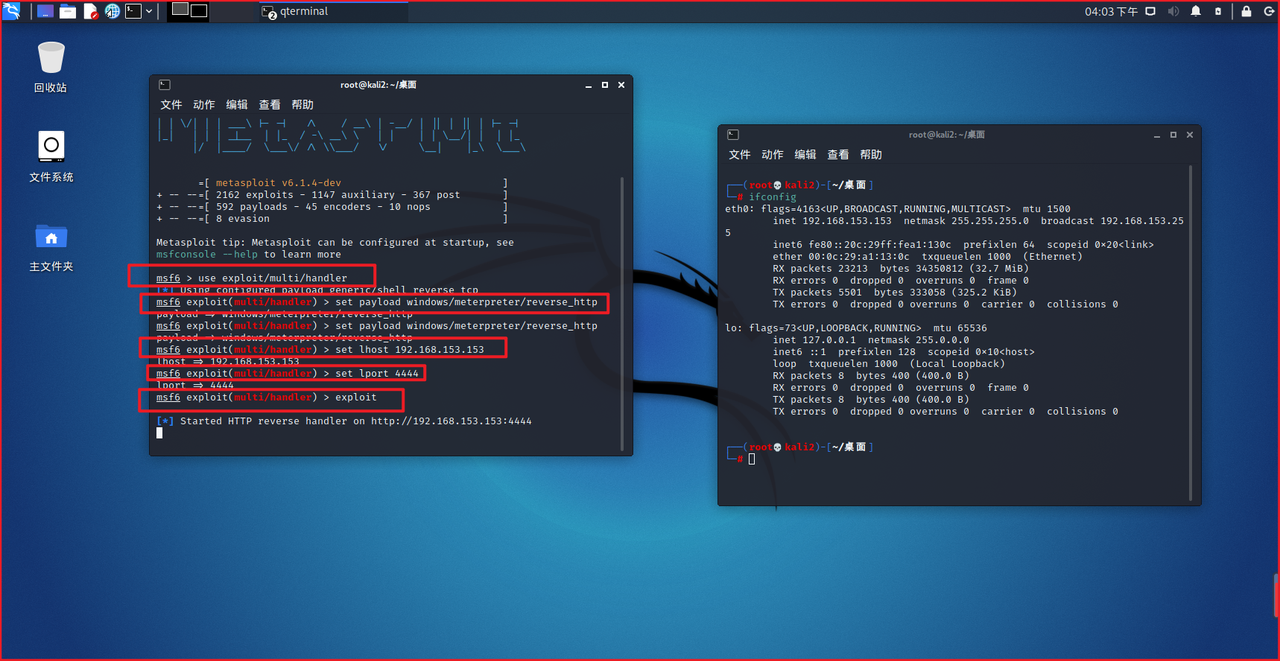
Task: Click the 'lo: flags=73' loopback line
Action: (x=856, y=328)
